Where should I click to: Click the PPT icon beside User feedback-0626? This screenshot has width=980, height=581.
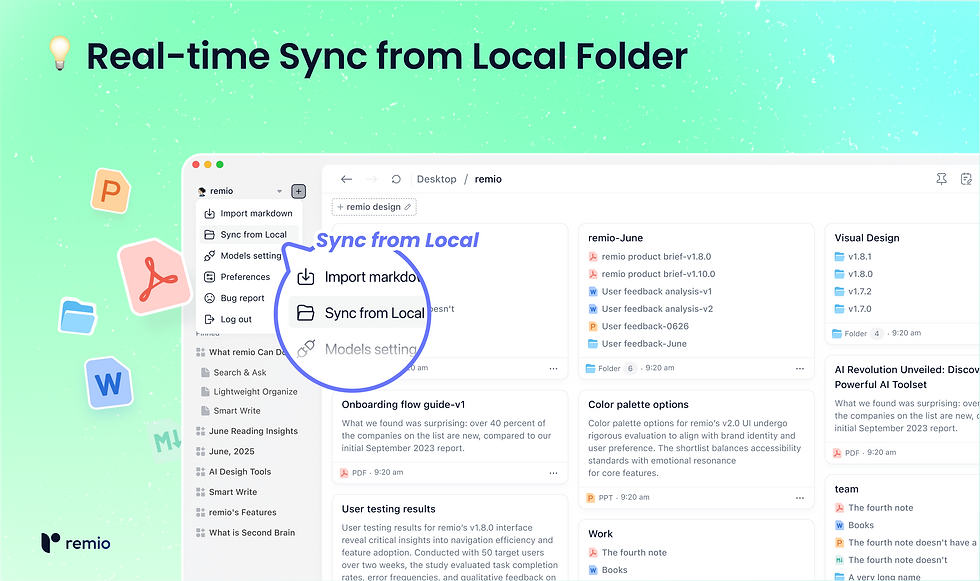click(593, 327)
